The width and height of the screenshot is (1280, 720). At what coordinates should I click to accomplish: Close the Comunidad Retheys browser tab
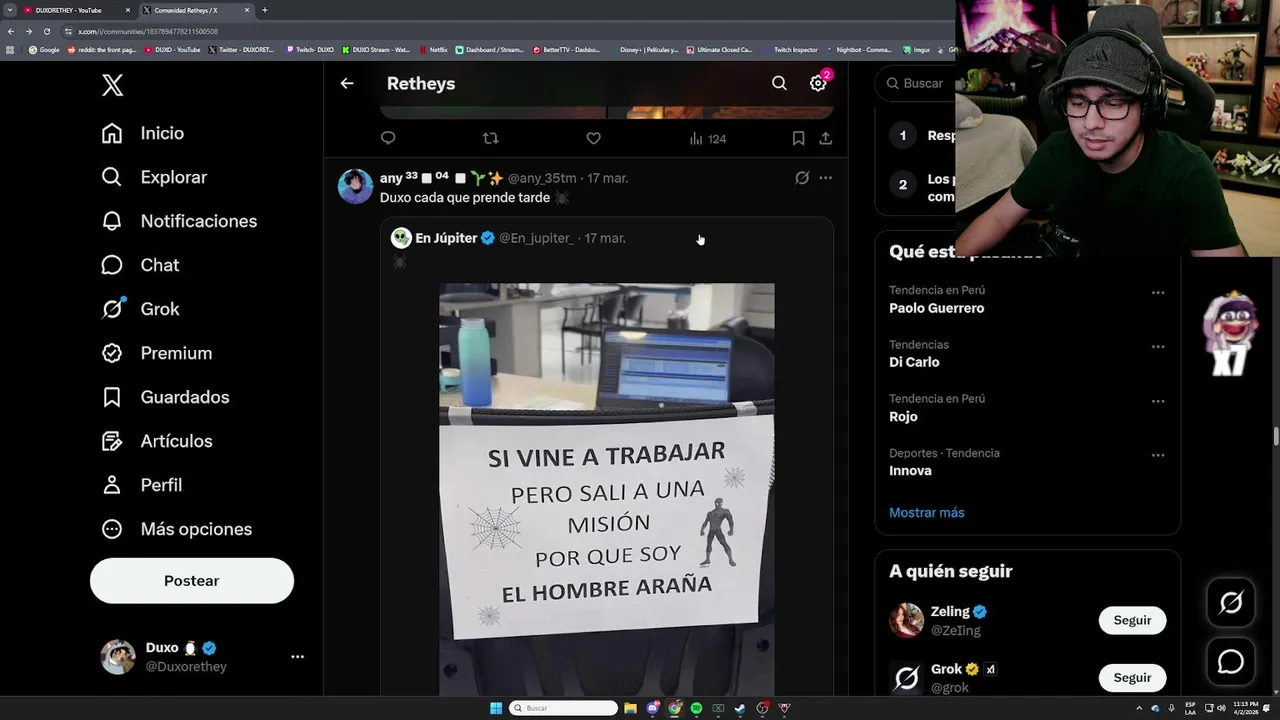click(247, 10)
